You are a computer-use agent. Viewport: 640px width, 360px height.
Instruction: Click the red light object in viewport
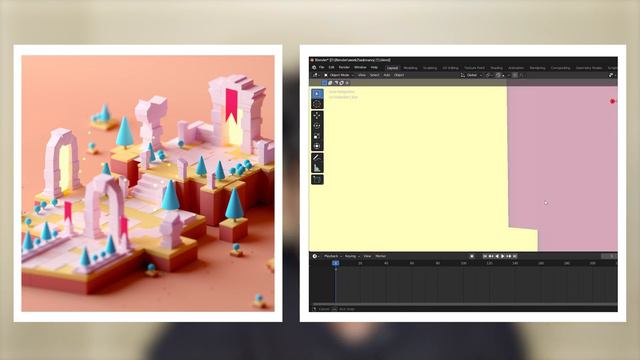[612, 101]
